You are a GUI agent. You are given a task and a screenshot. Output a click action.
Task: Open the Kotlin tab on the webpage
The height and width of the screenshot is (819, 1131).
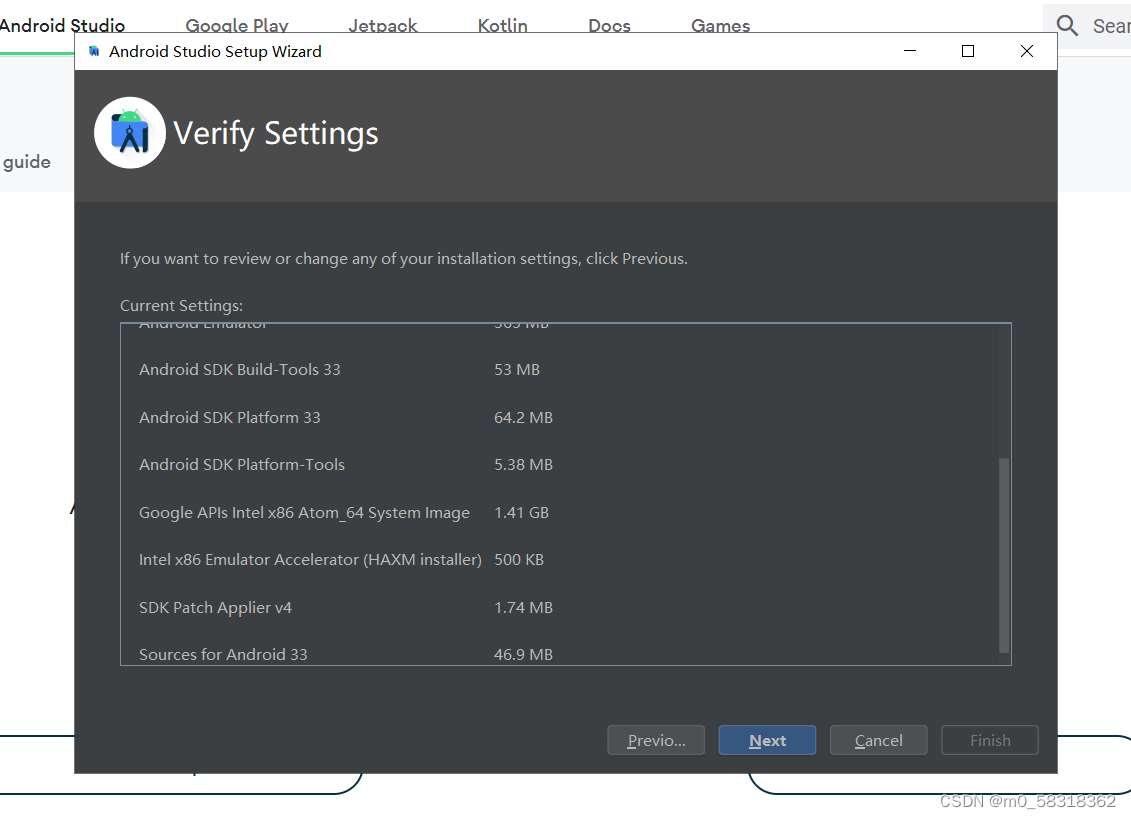click(x=502, y=26)
